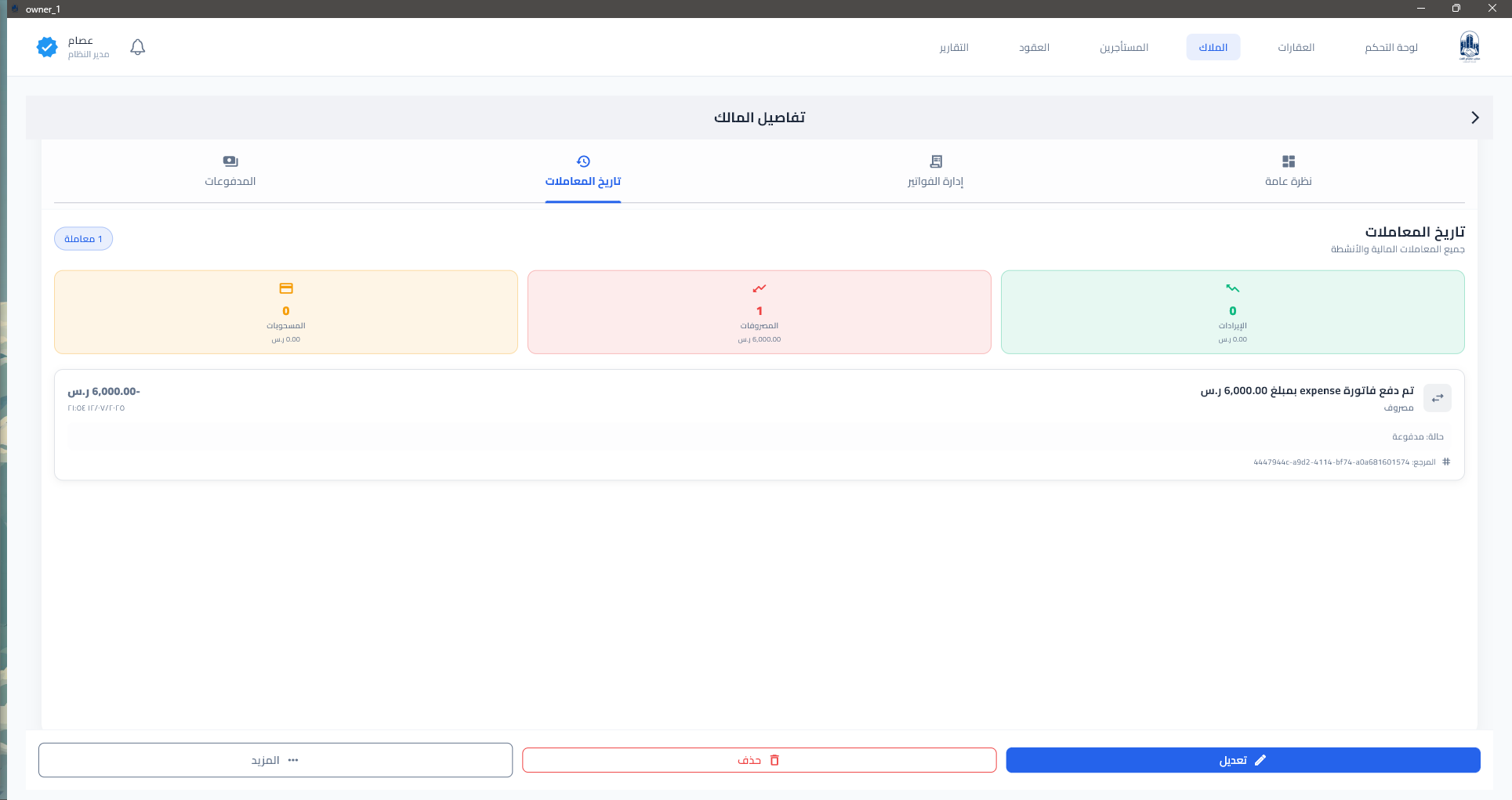The width and height of the screenshot is (1512, 800).
Task: Open the المزيد more options button
Action: pos(275,760)
